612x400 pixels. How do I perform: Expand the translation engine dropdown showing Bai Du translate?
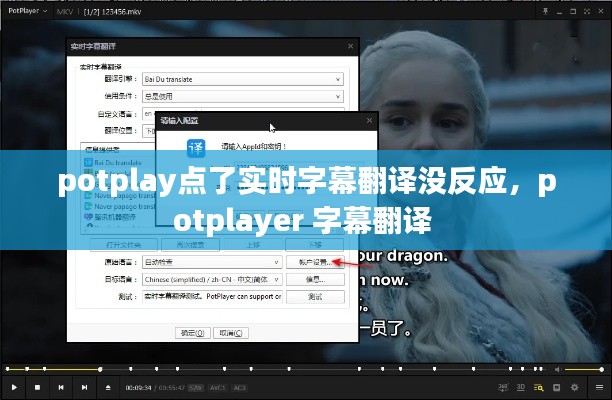[x=242, y=79]
